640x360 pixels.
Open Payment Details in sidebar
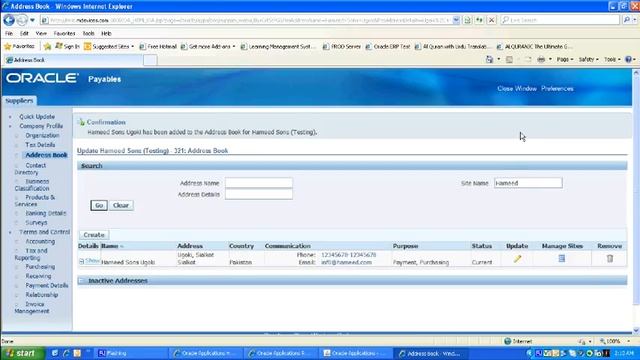(x=47, y=285)
